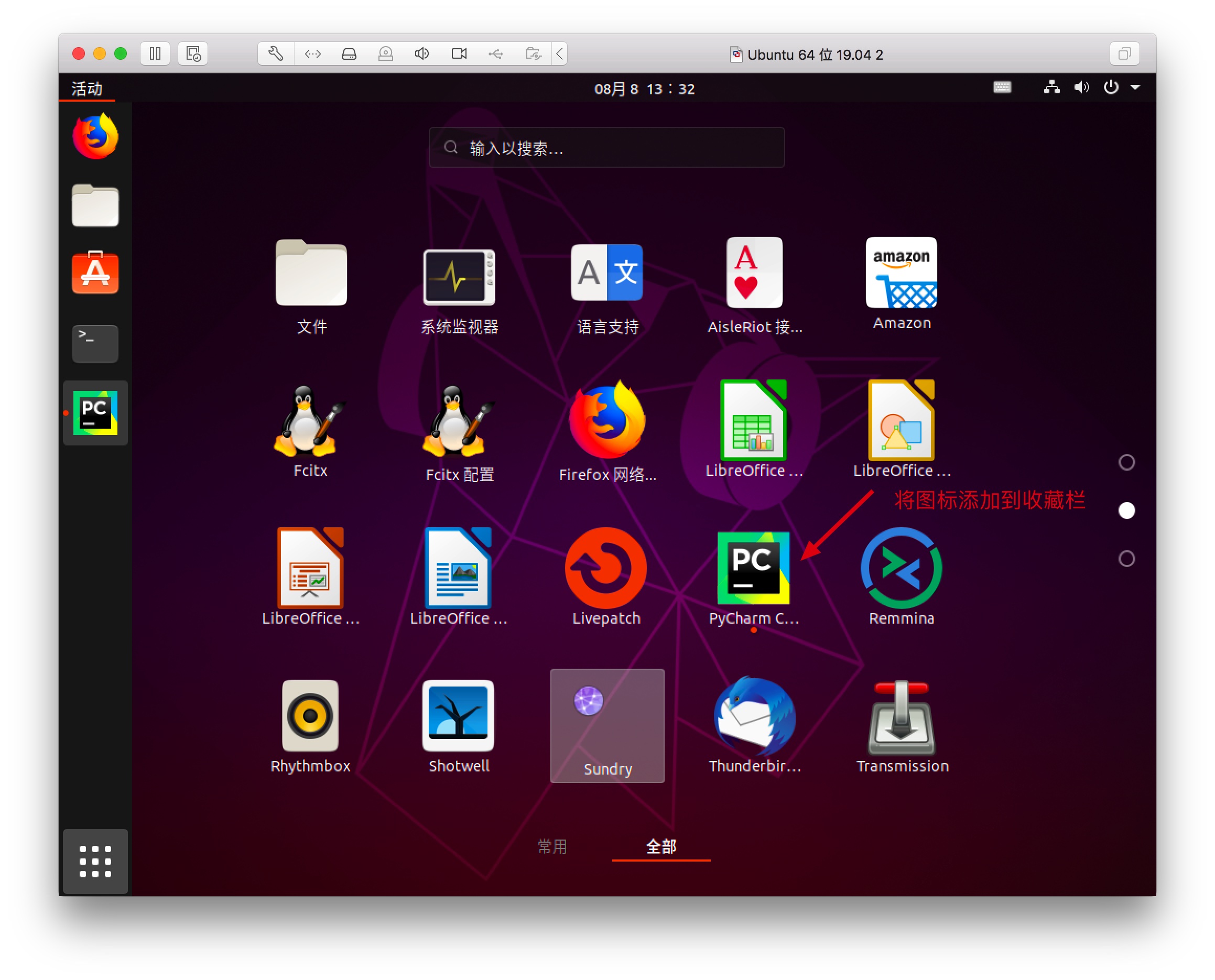Select the 全部 all apps tab

click(x=661, y=846)
